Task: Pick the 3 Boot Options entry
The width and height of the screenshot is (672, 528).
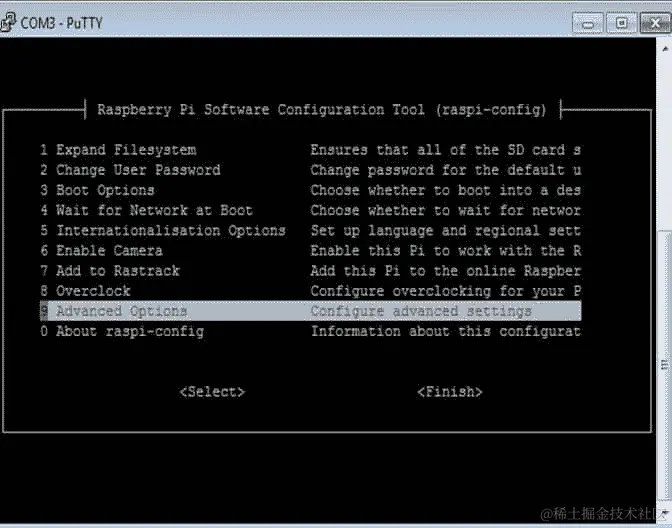Action: [97, 190]
